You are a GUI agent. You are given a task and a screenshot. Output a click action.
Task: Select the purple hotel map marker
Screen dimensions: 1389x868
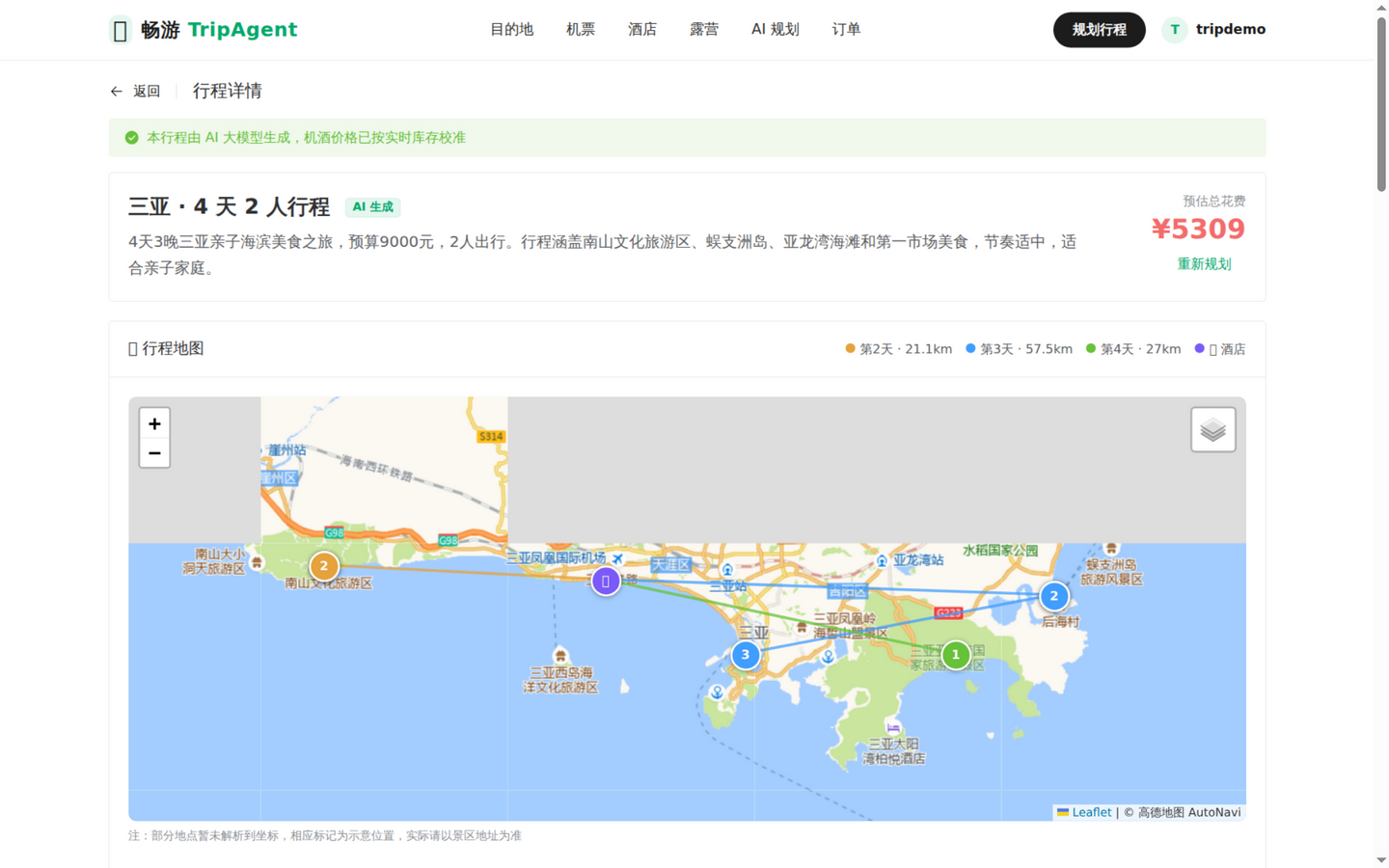[x=606, y=582]
